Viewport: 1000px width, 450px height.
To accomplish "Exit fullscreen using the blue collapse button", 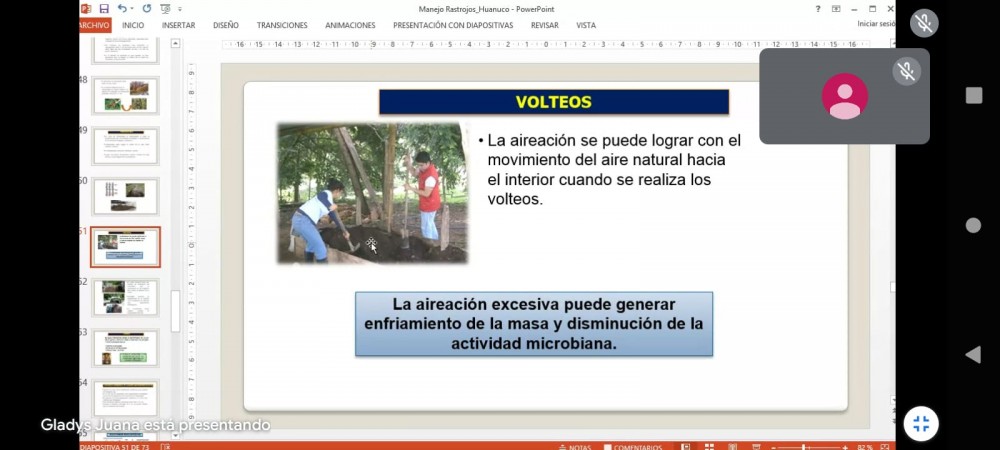I will (921, 423).
